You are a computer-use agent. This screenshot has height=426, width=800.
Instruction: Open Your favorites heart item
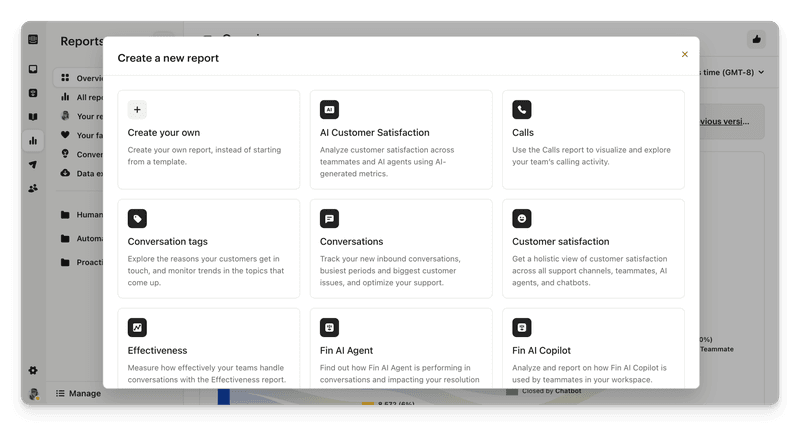(x=81, y=135)
